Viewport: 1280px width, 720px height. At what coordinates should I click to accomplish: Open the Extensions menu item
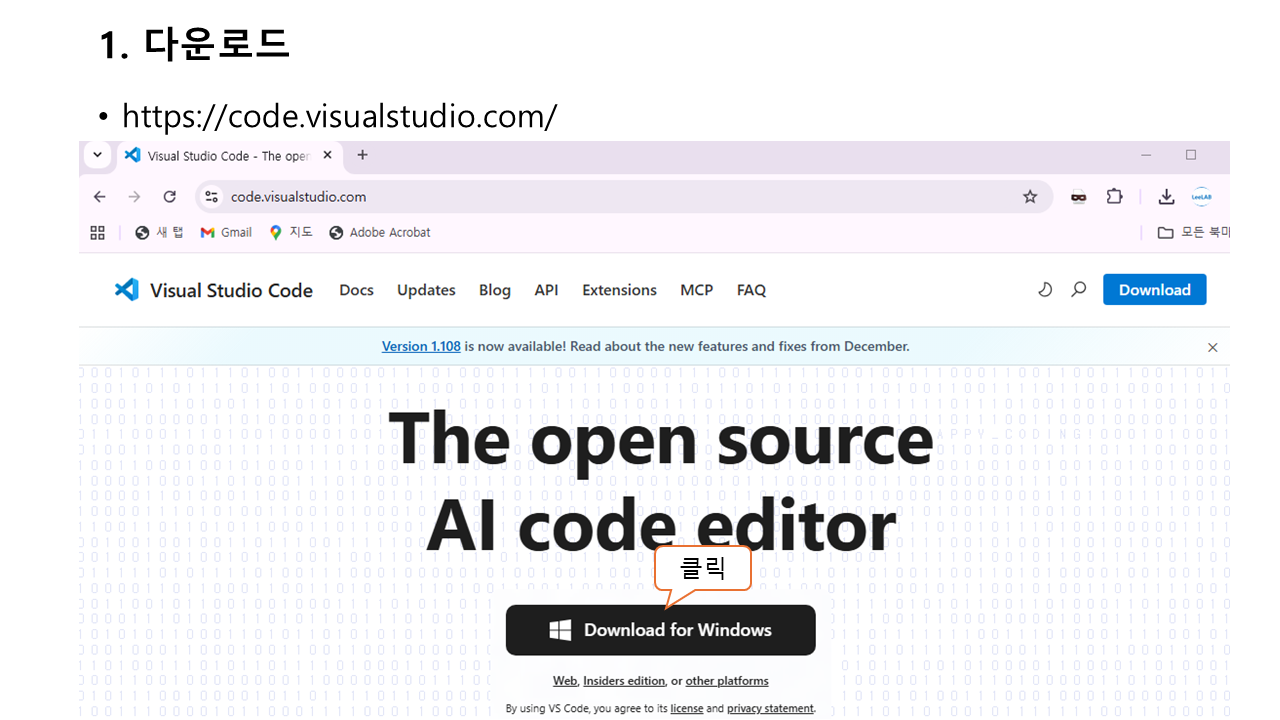619,290
